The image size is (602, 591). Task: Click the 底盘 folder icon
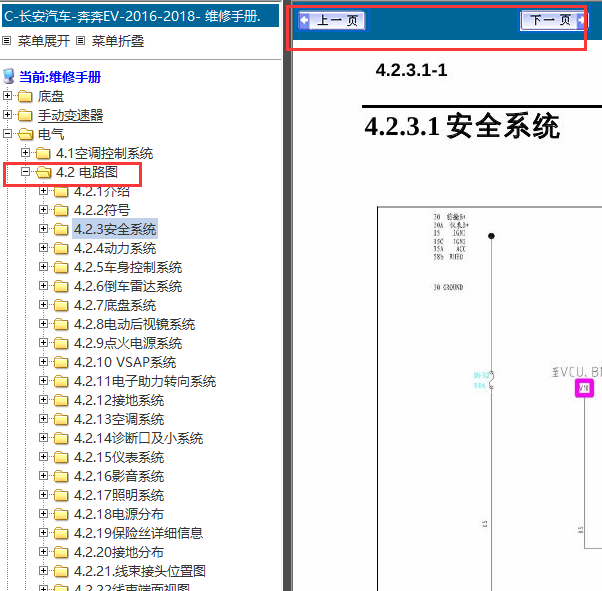[25, 96]
